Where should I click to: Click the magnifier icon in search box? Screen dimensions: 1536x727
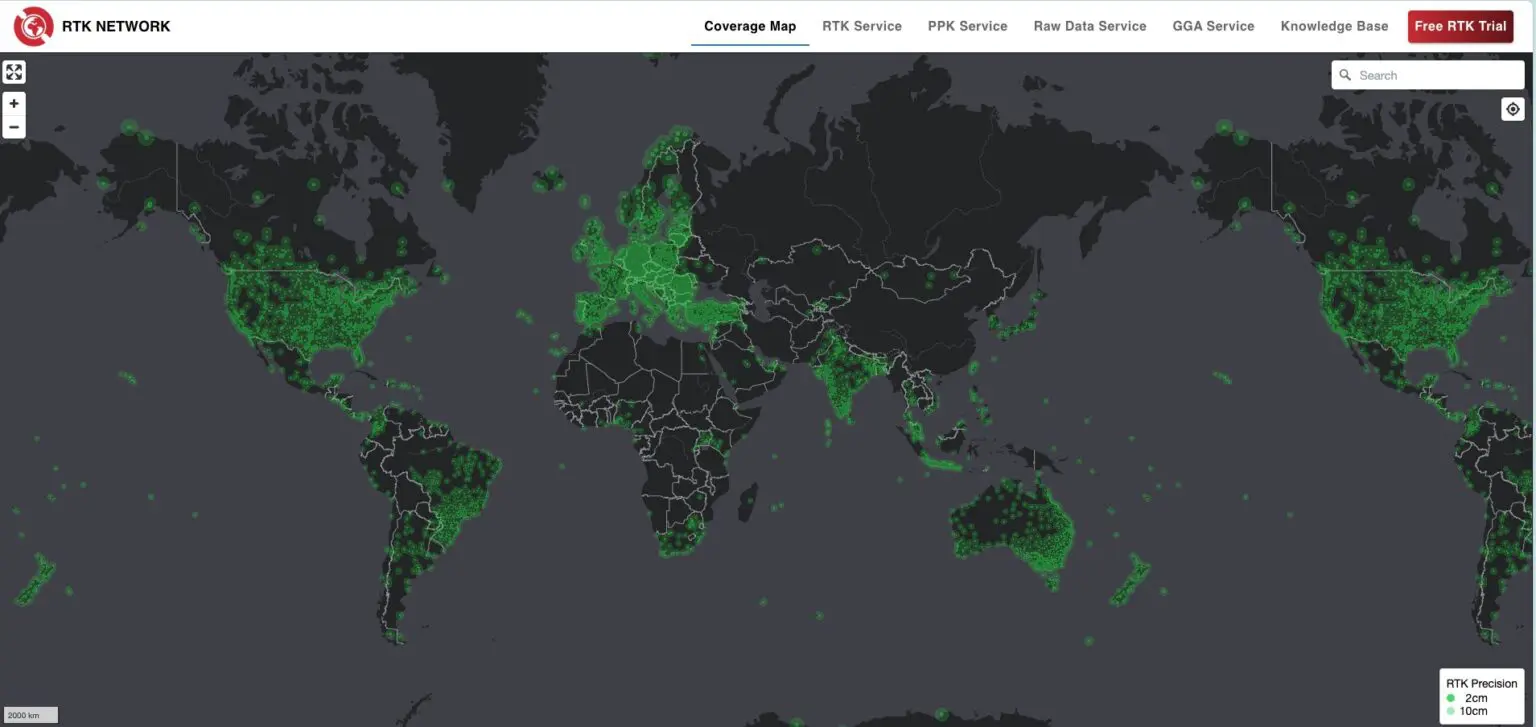tap(1346, 75)
